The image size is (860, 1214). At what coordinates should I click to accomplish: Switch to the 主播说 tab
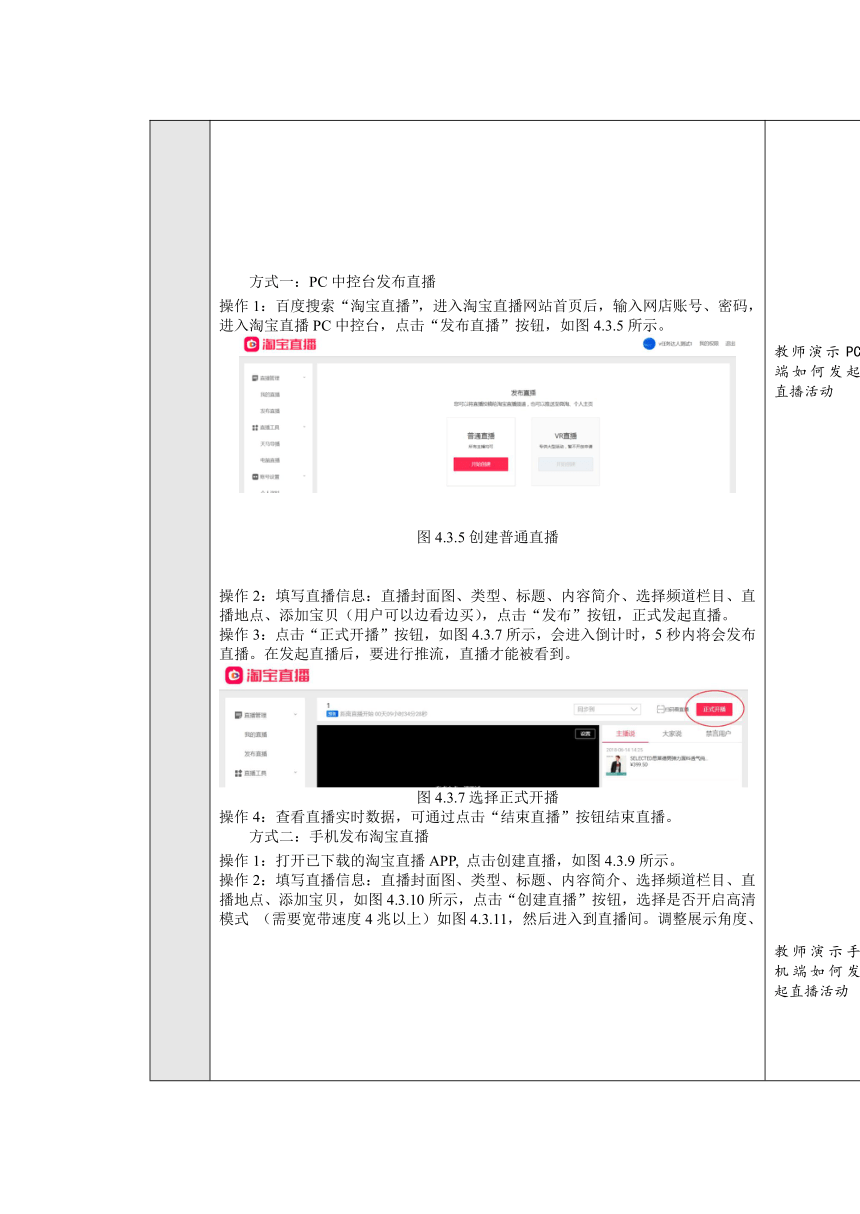[x=626, y=734]
